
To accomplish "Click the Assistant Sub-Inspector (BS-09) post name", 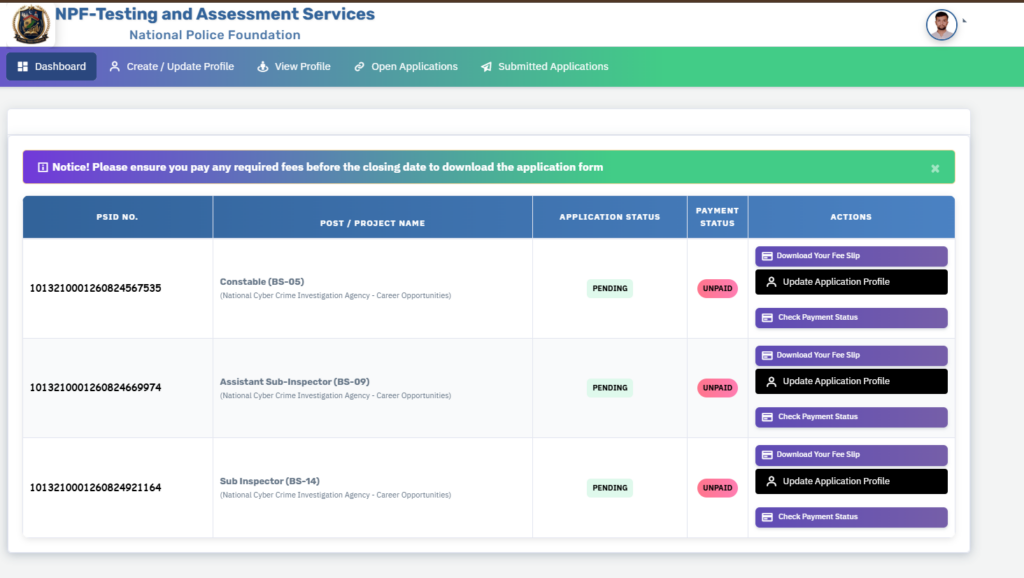I will tap(295, 381).
